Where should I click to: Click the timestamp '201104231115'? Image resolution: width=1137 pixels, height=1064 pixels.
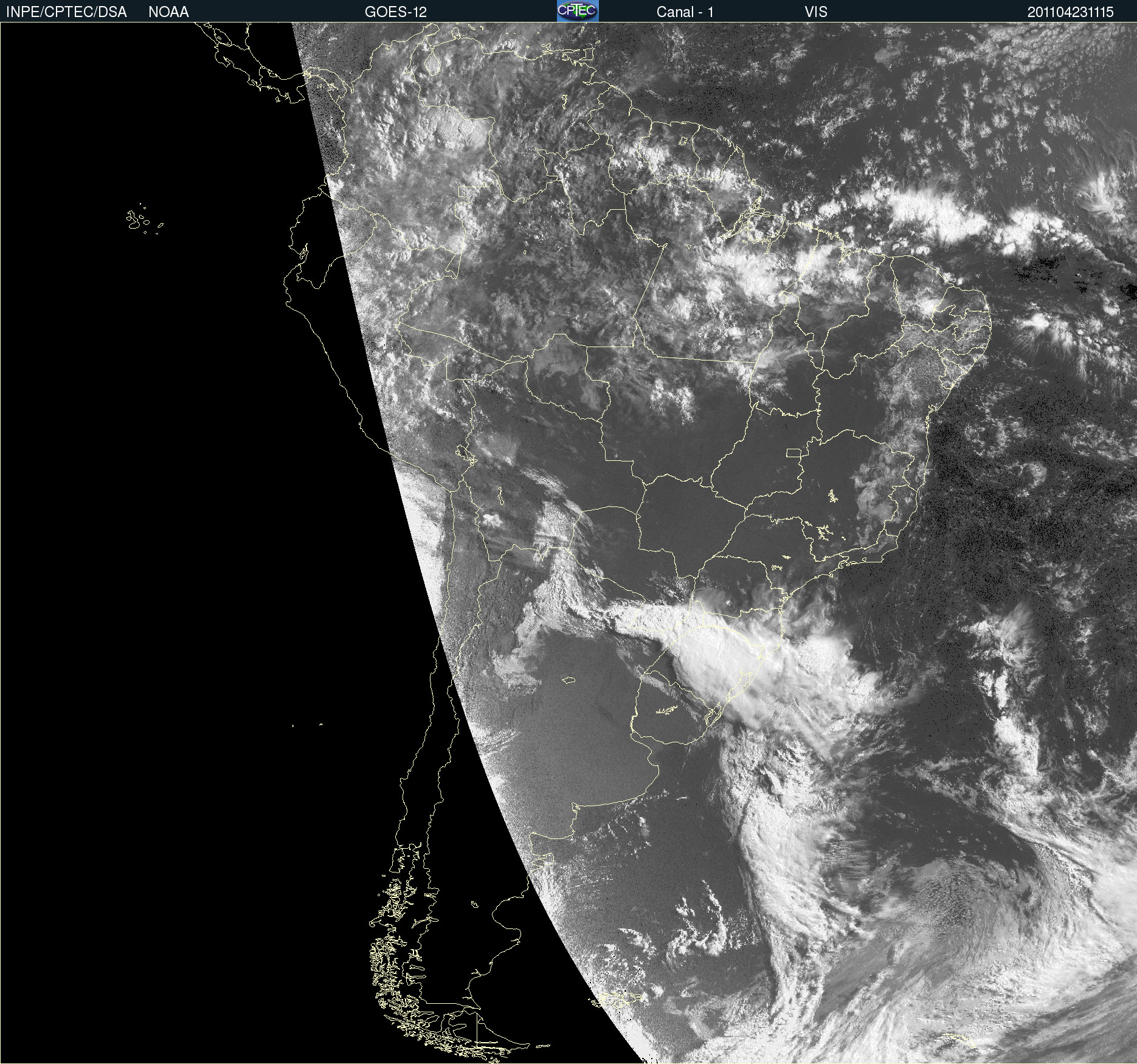tap(1070, 12)
